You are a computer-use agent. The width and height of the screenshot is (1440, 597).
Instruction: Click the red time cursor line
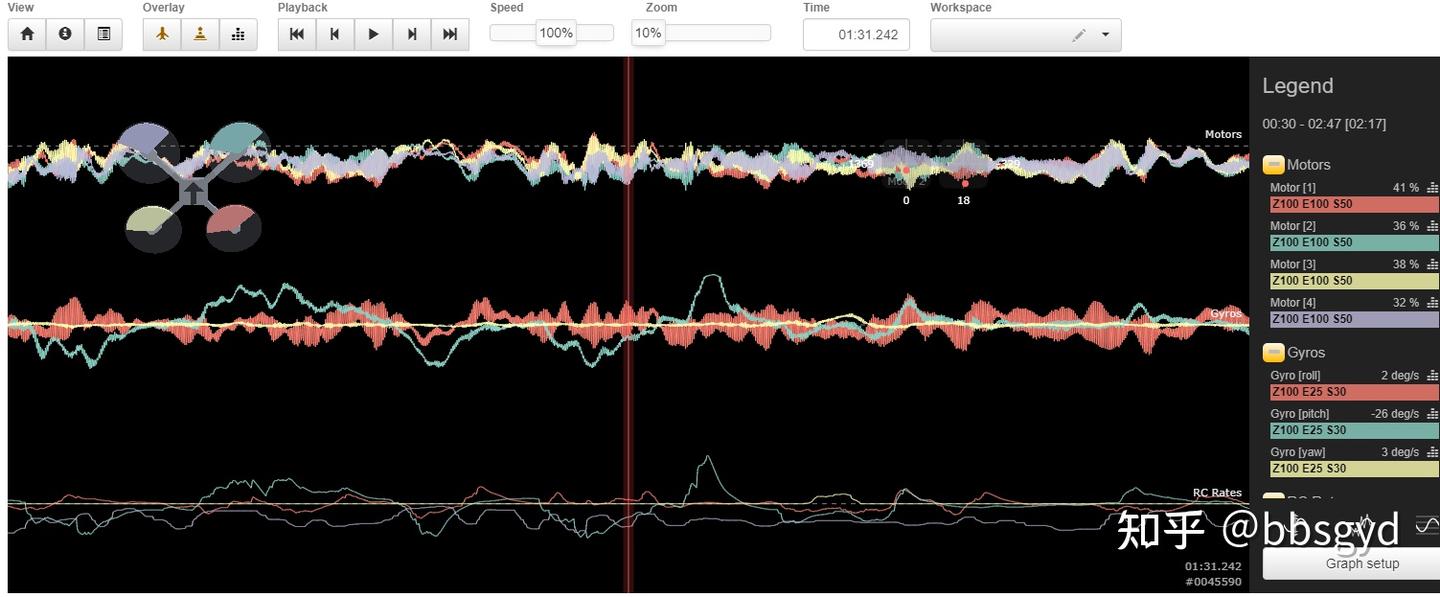click(629, 325)
